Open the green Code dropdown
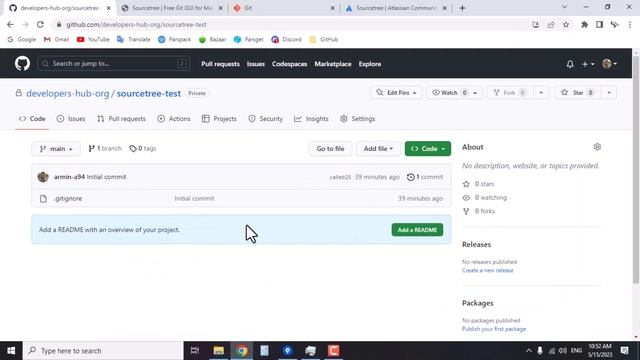The image size is (640, 360). click(x=428, y=149)
